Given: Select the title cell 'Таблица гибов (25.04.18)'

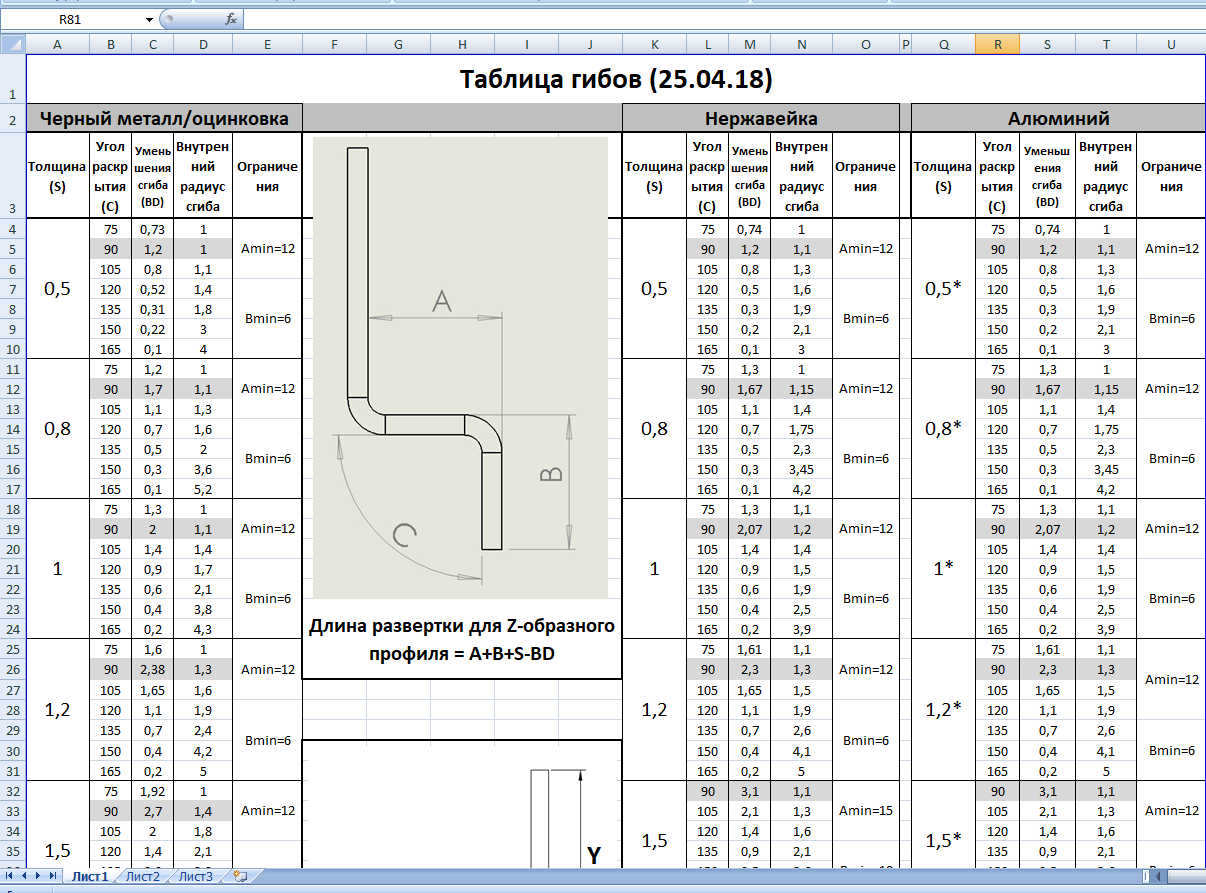Looking at the screenshot, I should (615, 79).
